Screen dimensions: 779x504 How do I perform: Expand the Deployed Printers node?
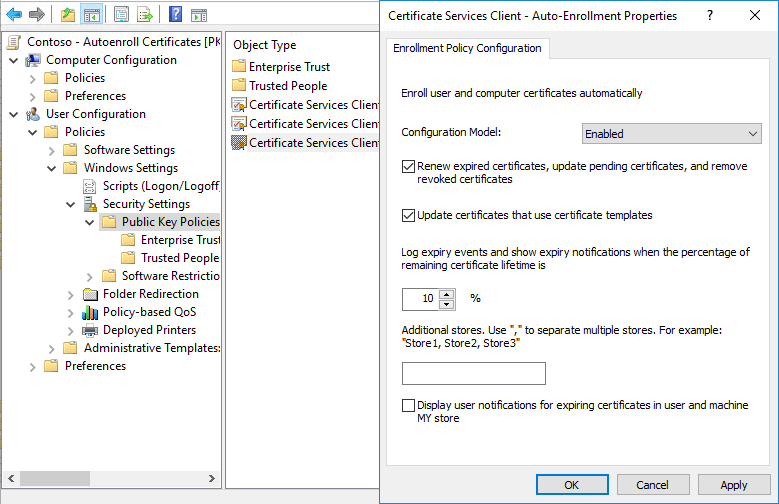(x=71, y=331)
